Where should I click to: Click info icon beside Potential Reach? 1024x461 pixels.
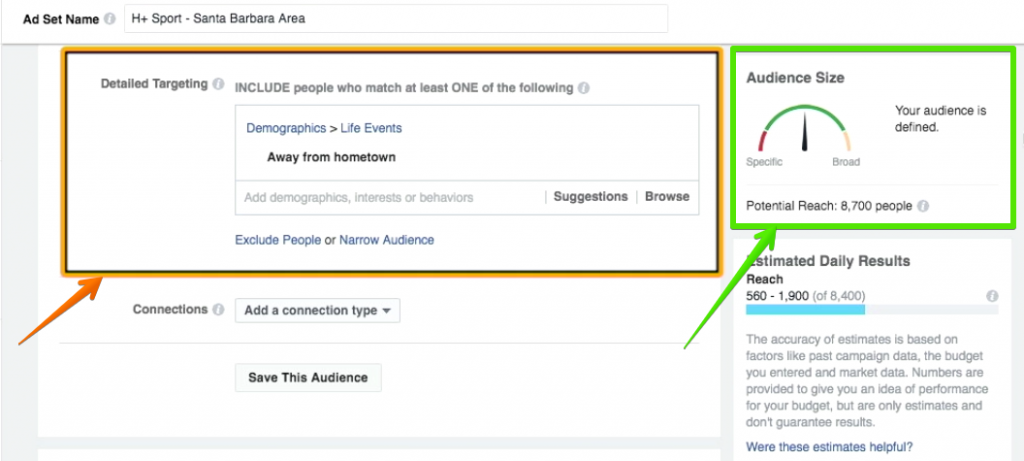tap(923, 206)
